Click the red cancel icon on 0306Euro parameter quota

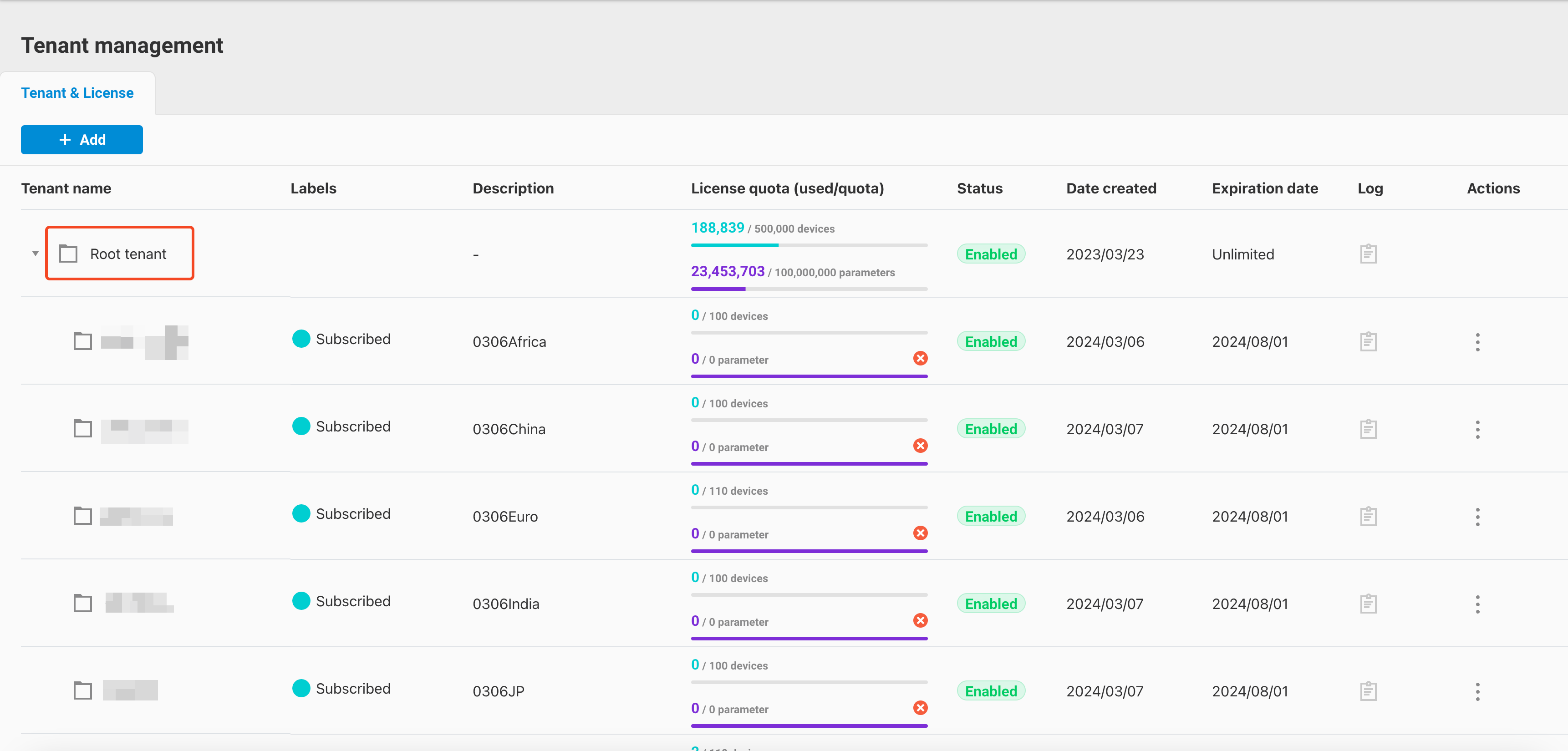(x=920, y=534)
